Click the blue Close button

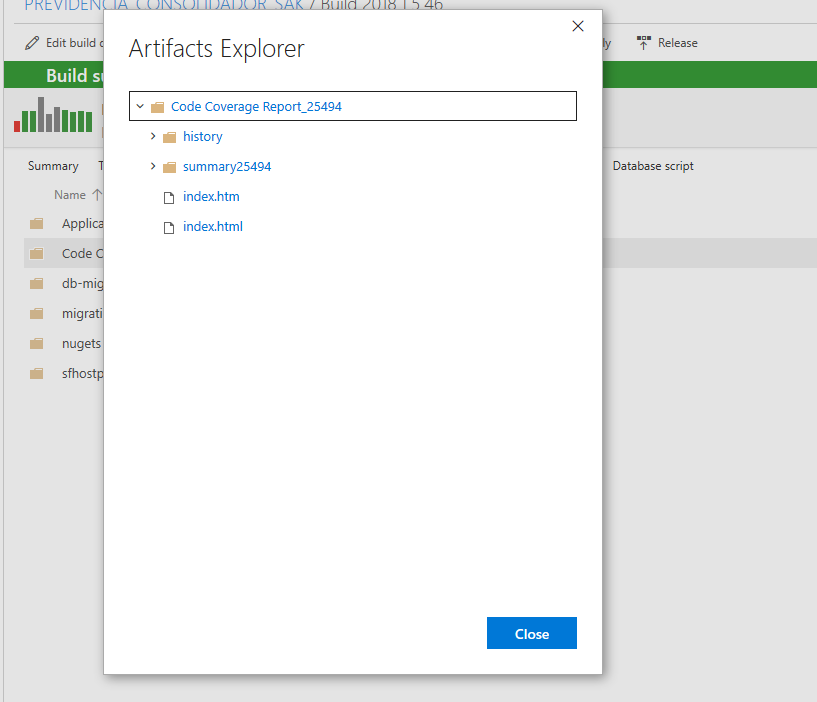coord(531,633)
